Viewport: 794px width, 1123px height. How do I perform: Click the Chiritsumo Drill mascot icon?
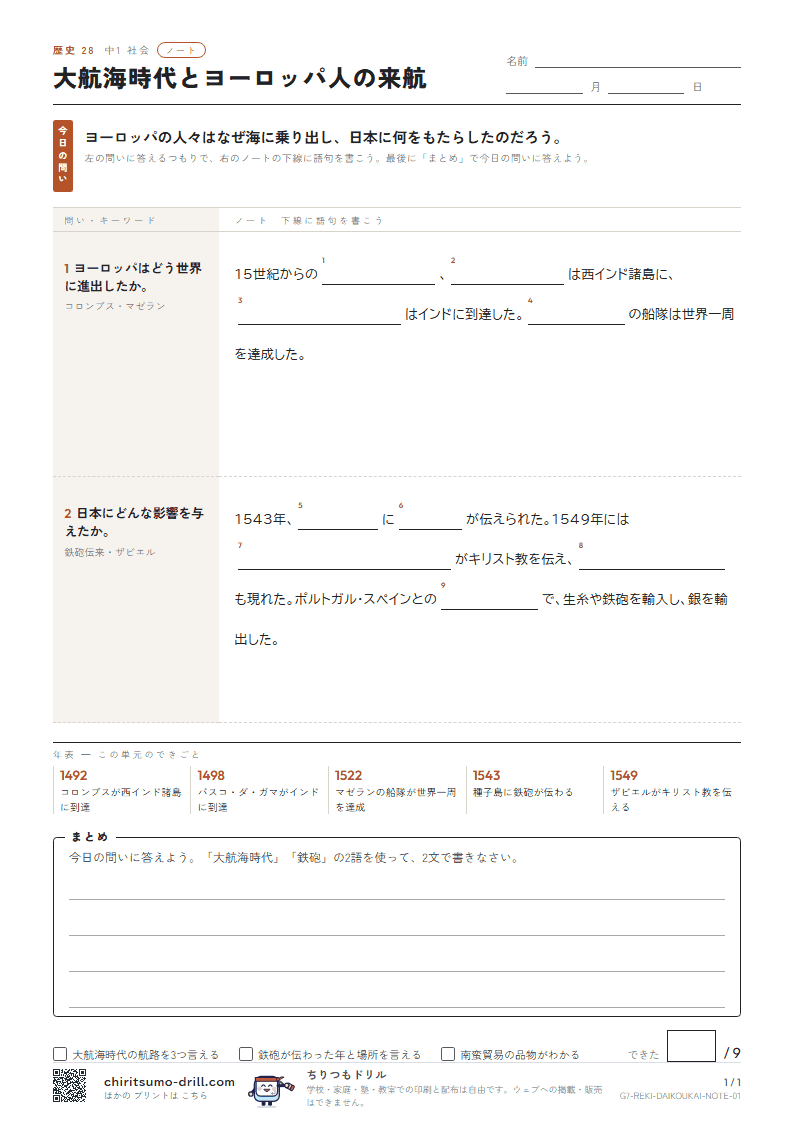click(x=271, y=1089)
